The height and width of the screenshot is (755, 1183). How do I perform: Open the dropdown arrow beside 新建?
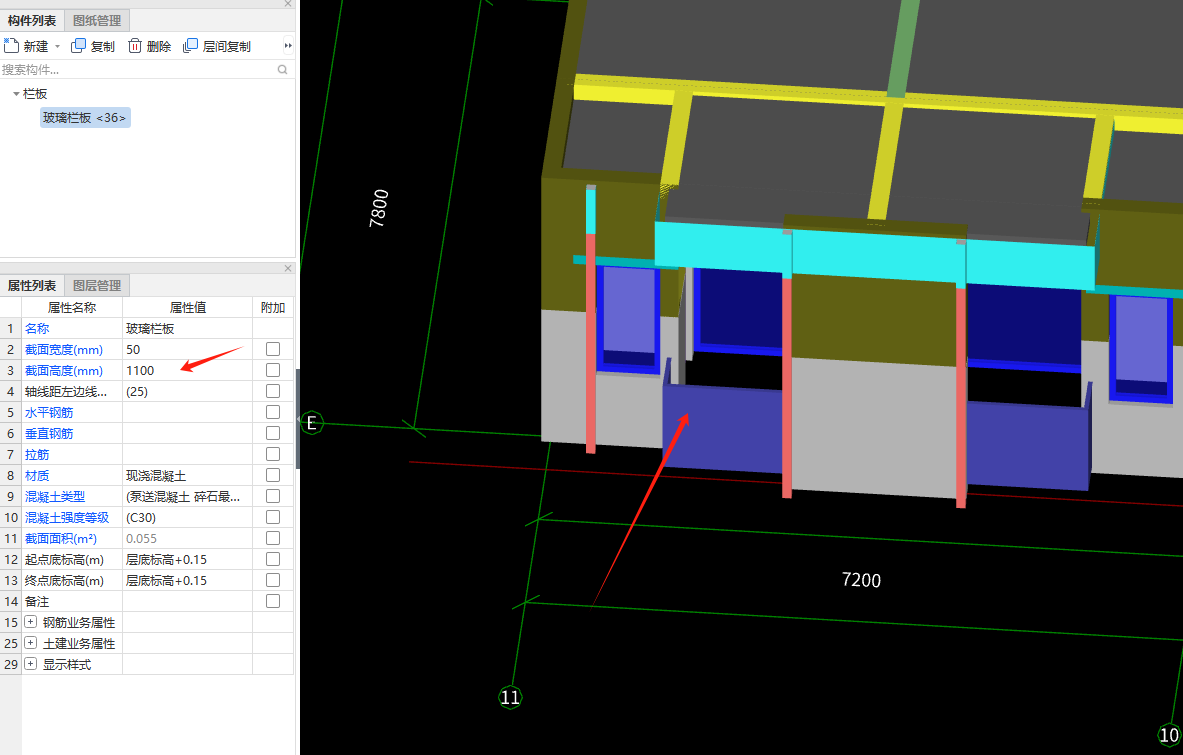(x=57, y=47)
